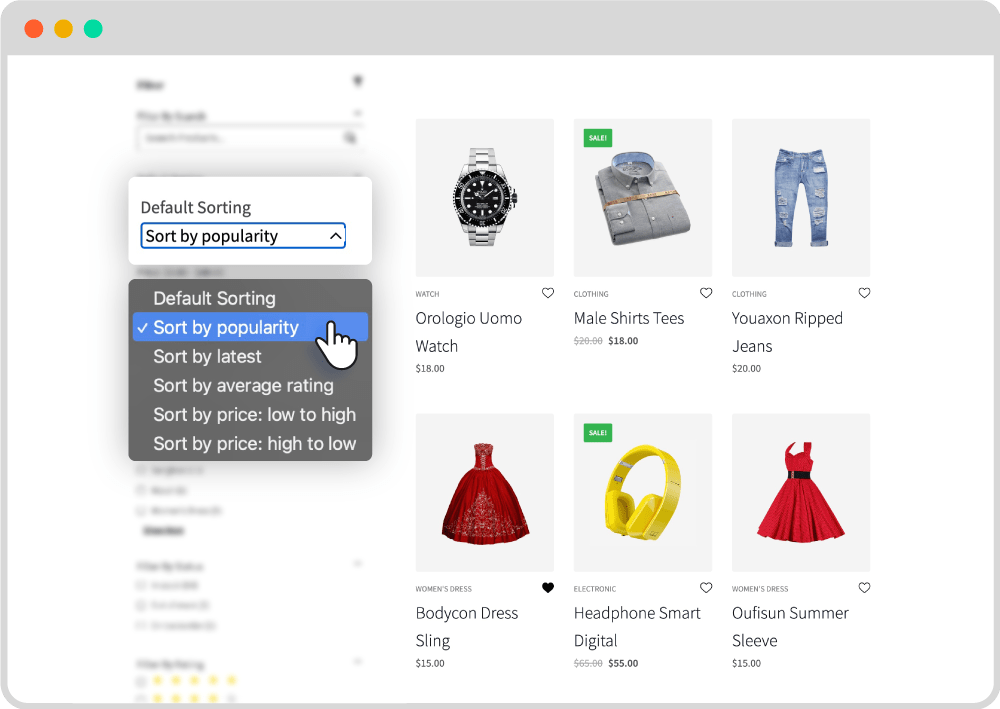Click WOMEN'S DRESS label above Bodycon Dress
Screen dimensions: 1000x709
pyautogui.click(x=444, y=588)
